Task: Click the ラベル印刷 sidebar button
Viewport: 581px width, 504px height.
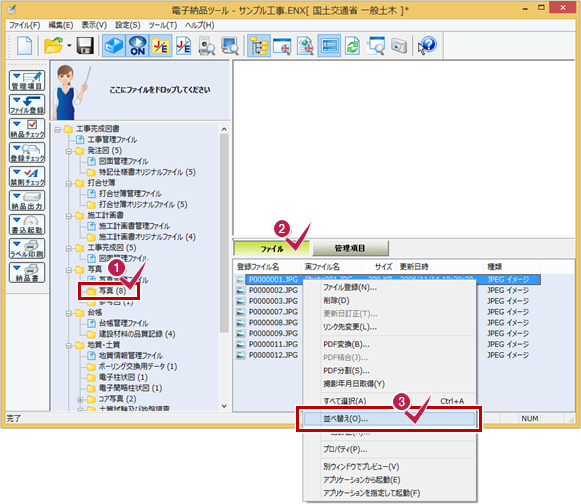Action: point(27,249)
